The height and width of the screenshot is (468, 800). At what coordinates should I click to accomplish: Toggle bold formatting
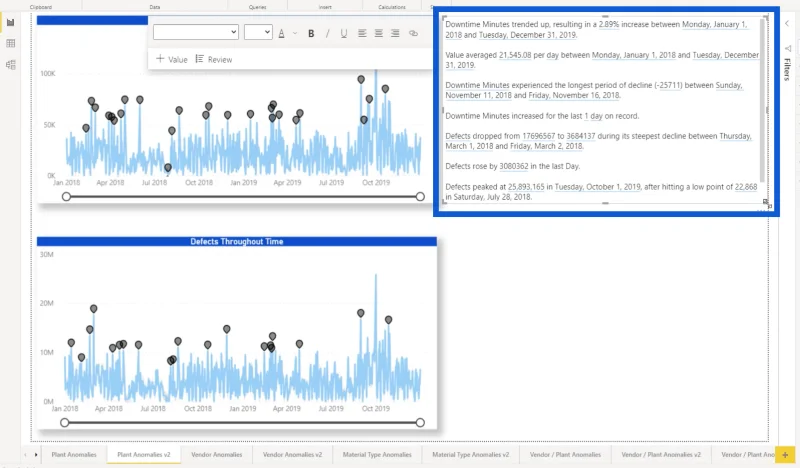pyautogui.click(x=311, y=33)
